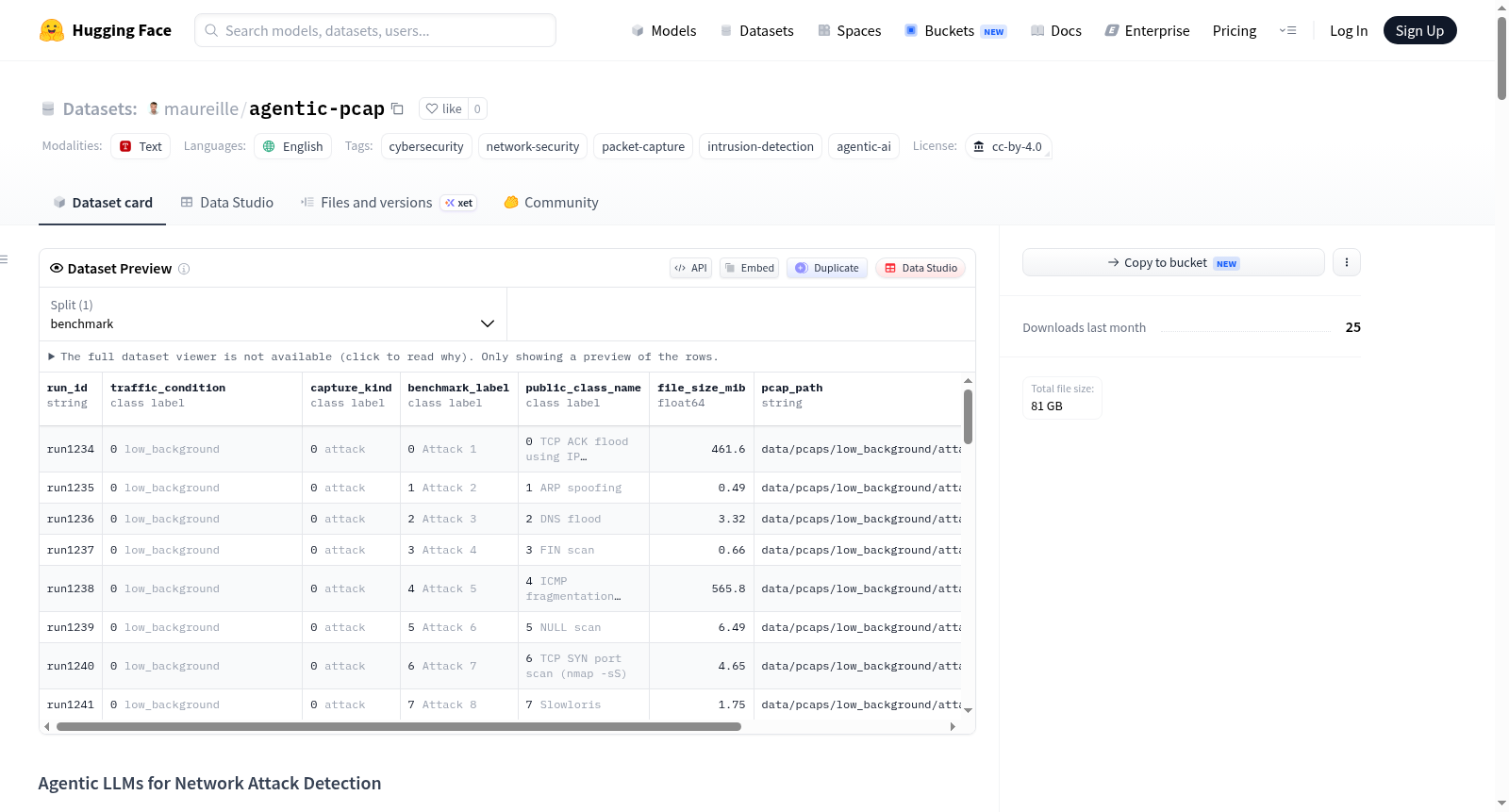Click the table vertical scrollbar thumb
The image size is (1509, 812).
tap(968, 416)
